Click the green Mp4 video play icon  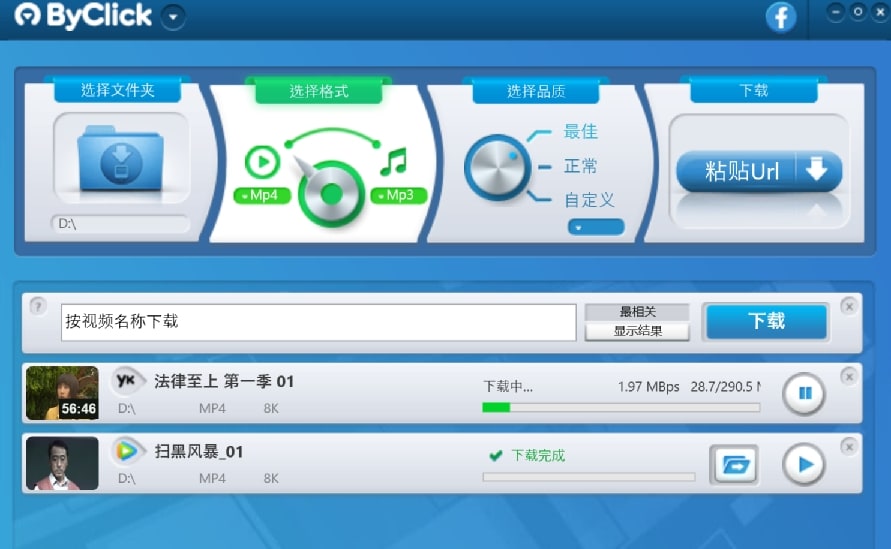point(262,161)
